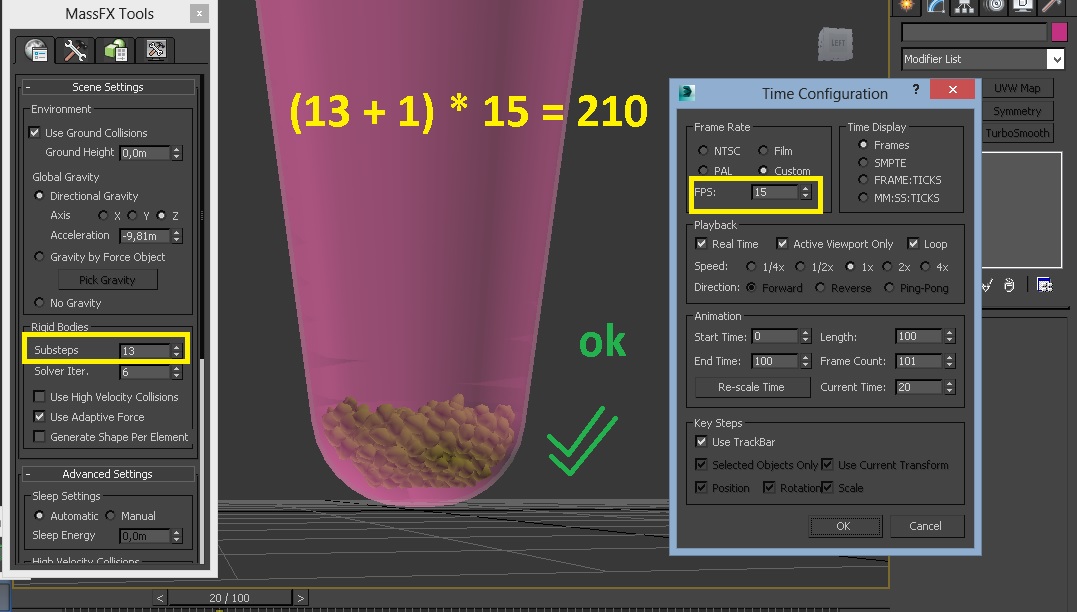1077x612 pixels.
Task: Click the Time Configuration help question mark
Action: tap(916, 89)
